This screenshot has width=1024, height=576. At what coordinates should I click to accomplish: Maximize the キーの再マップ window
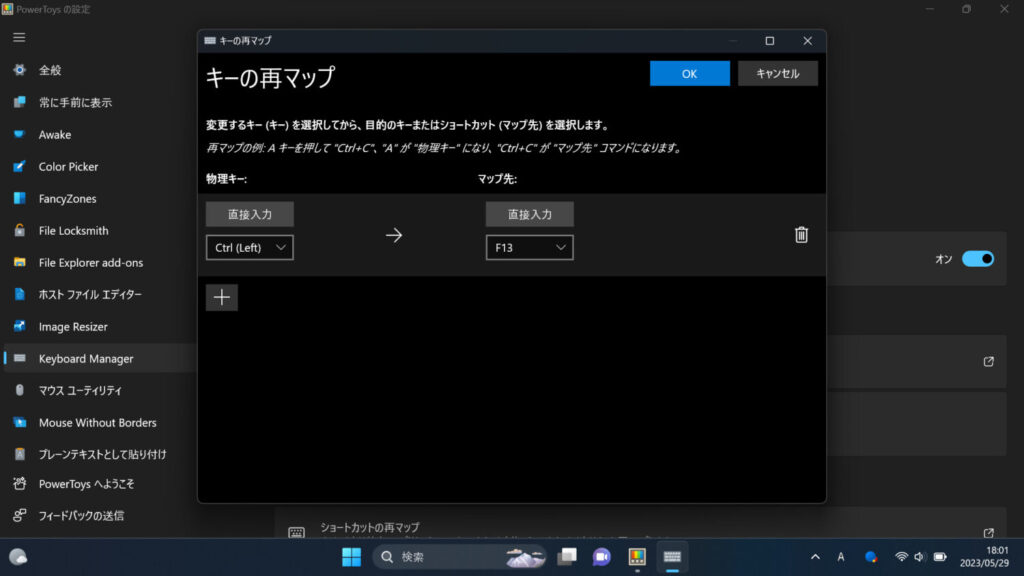tap(770, 40)
